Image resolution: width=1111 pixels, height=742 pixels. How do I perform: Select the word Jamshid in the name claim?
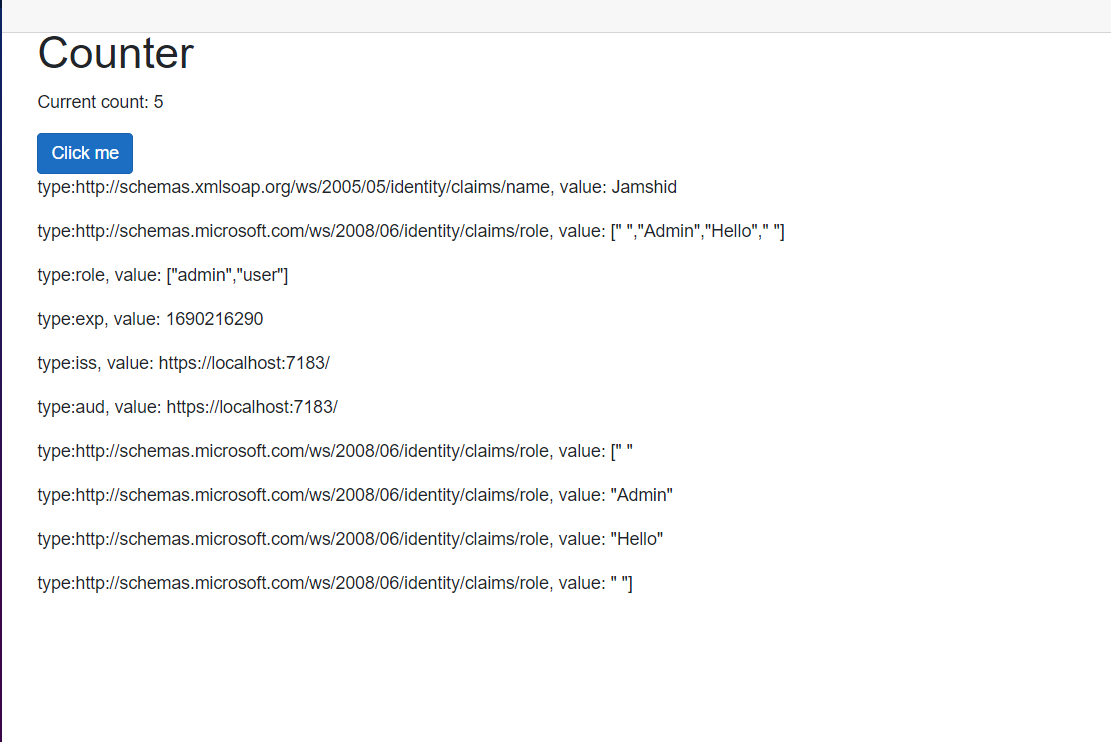tap(644, 187)
